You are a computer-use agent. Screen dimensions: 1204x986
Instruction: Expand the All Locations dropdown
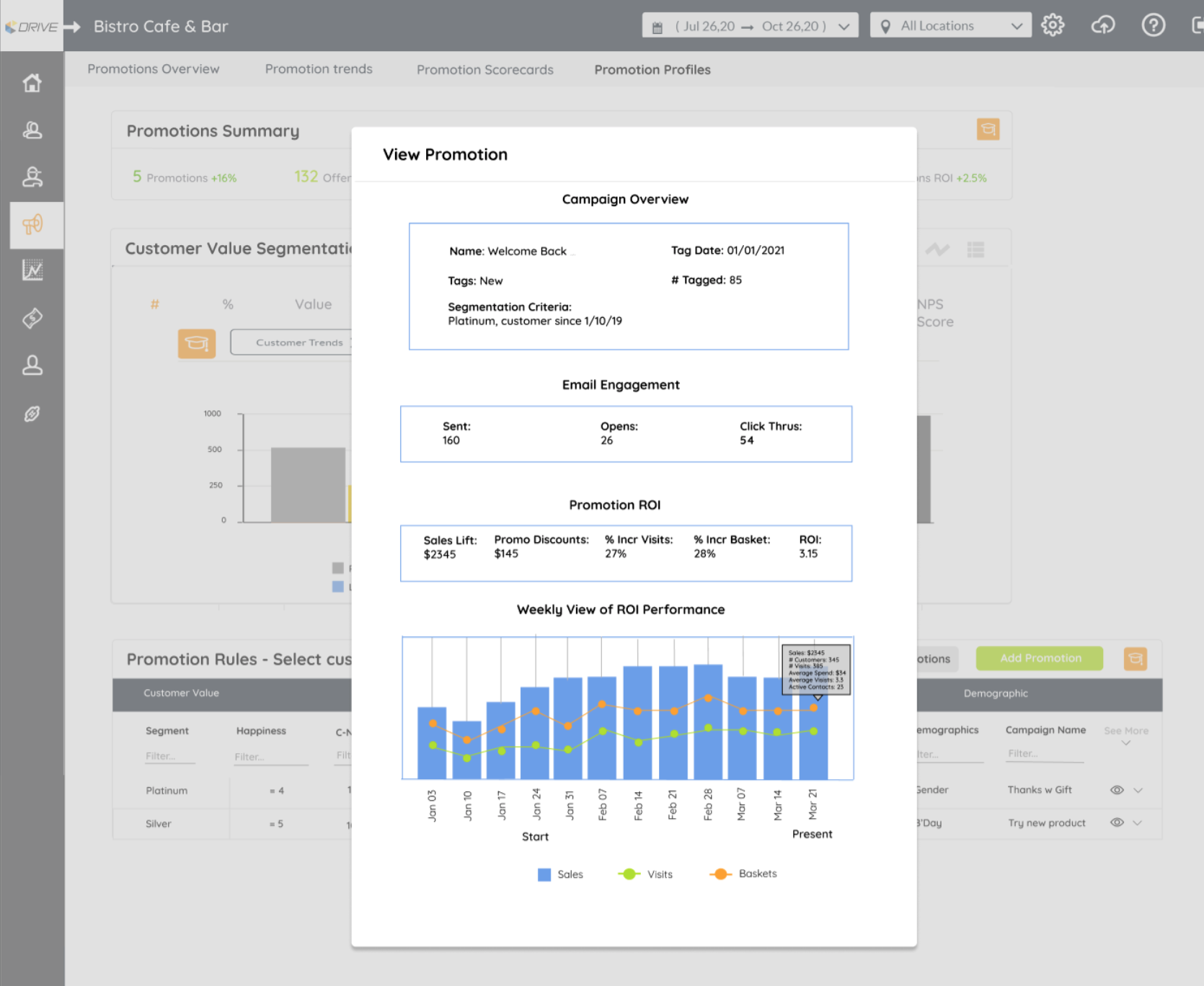pos(950,26)
